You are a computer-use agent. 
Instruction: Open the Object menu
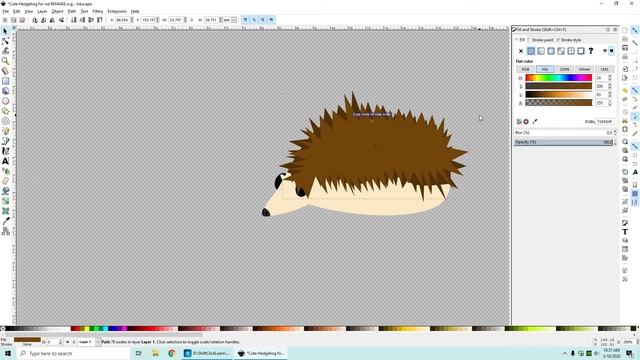57,11
